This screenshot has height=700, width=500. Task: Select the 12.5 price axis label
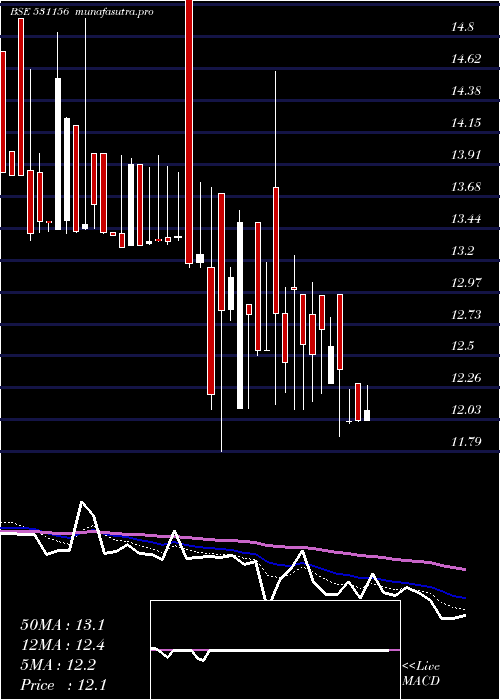[462, 346]
